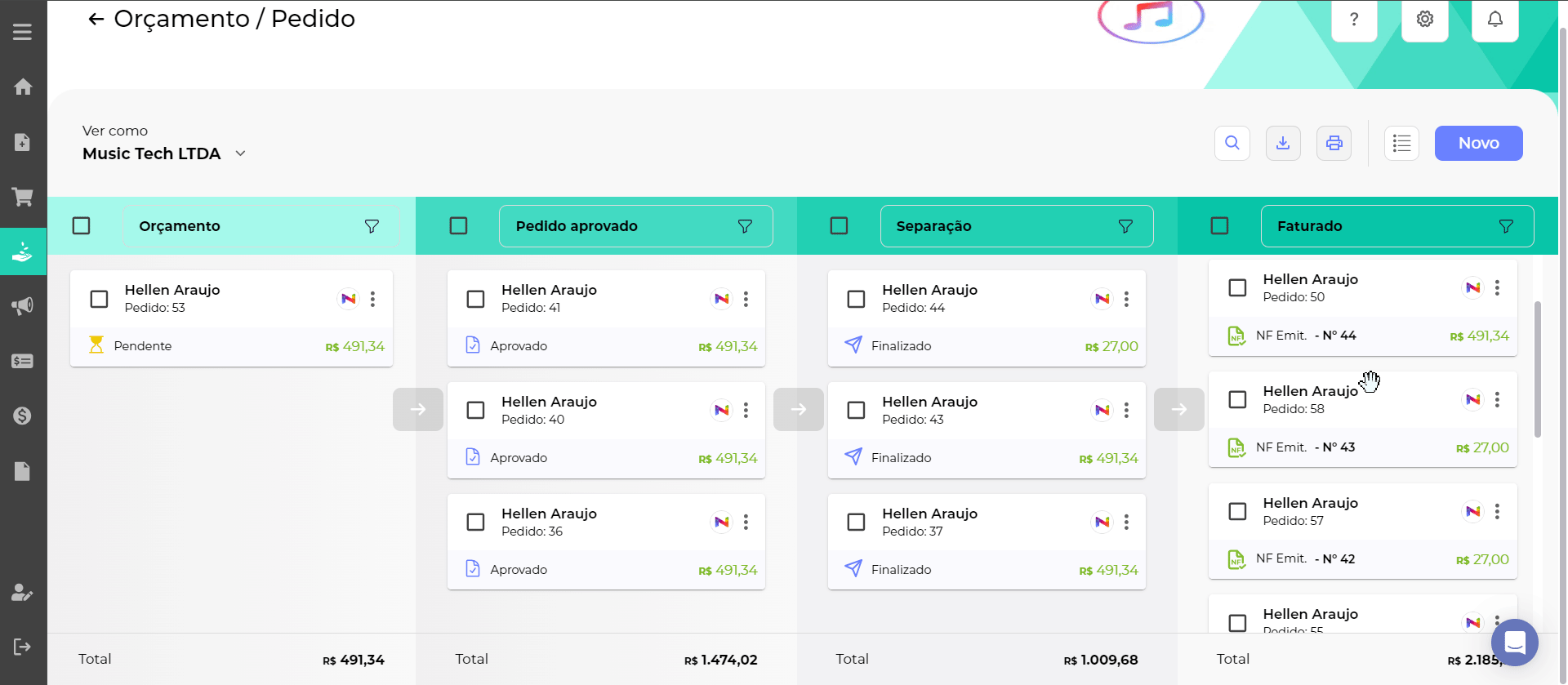Screen dimensions: 1568x685
Task: Select checkbox for Pedido 53
Action: point(99,299)
